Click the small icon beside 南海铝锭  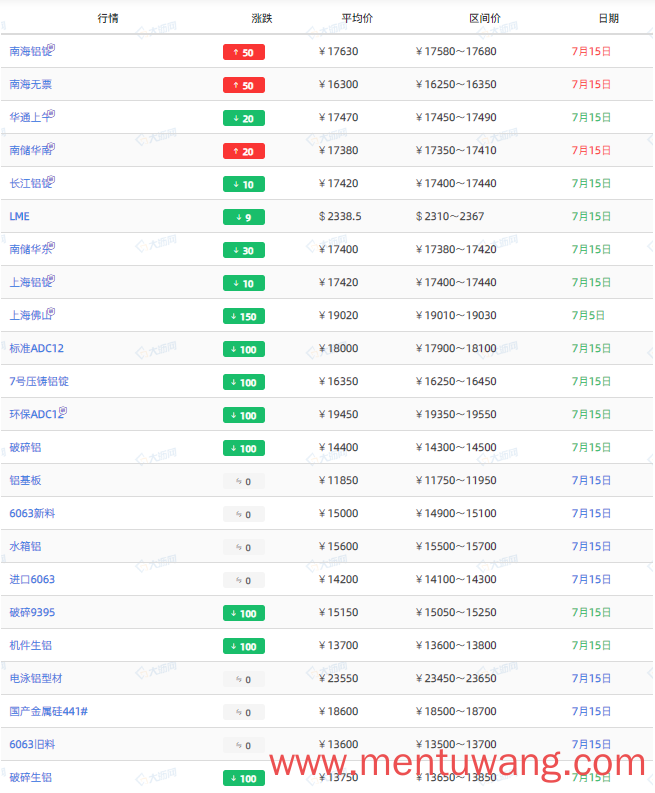[52, 48]
